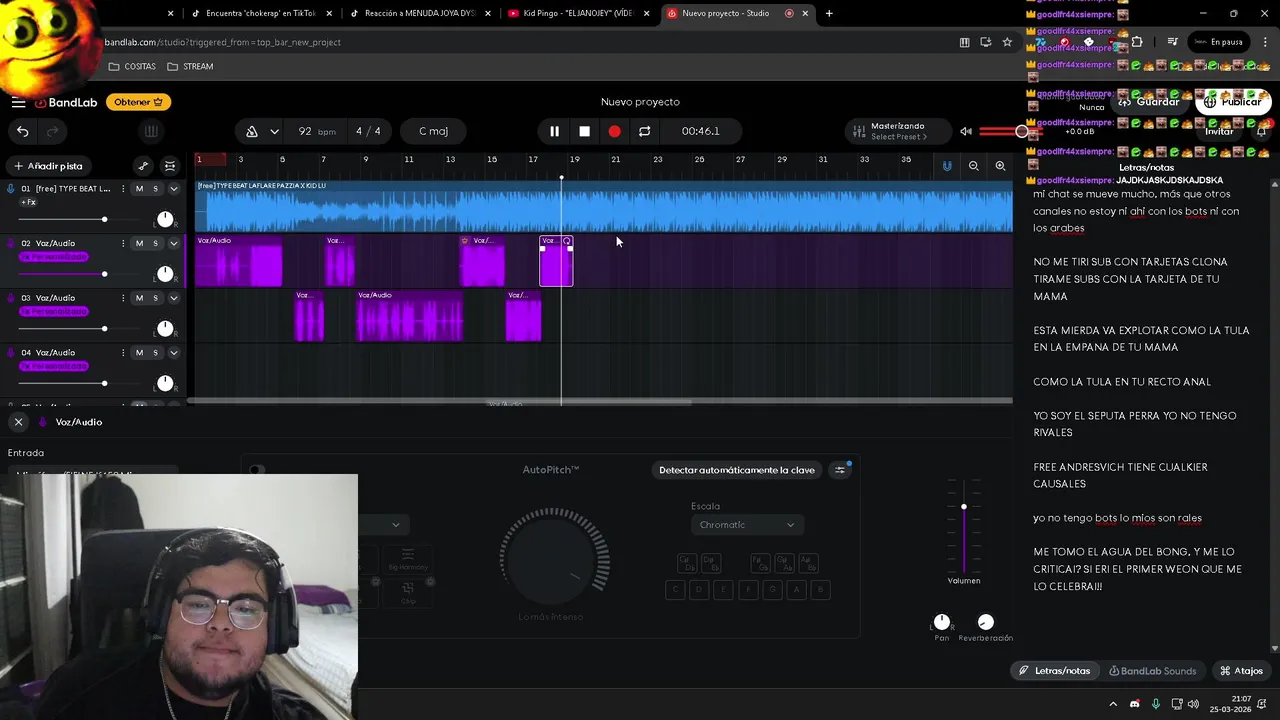This screenshot has height=720, width=1280.
Task: Toggle loop cycle mode
Action: click(644, 131)
